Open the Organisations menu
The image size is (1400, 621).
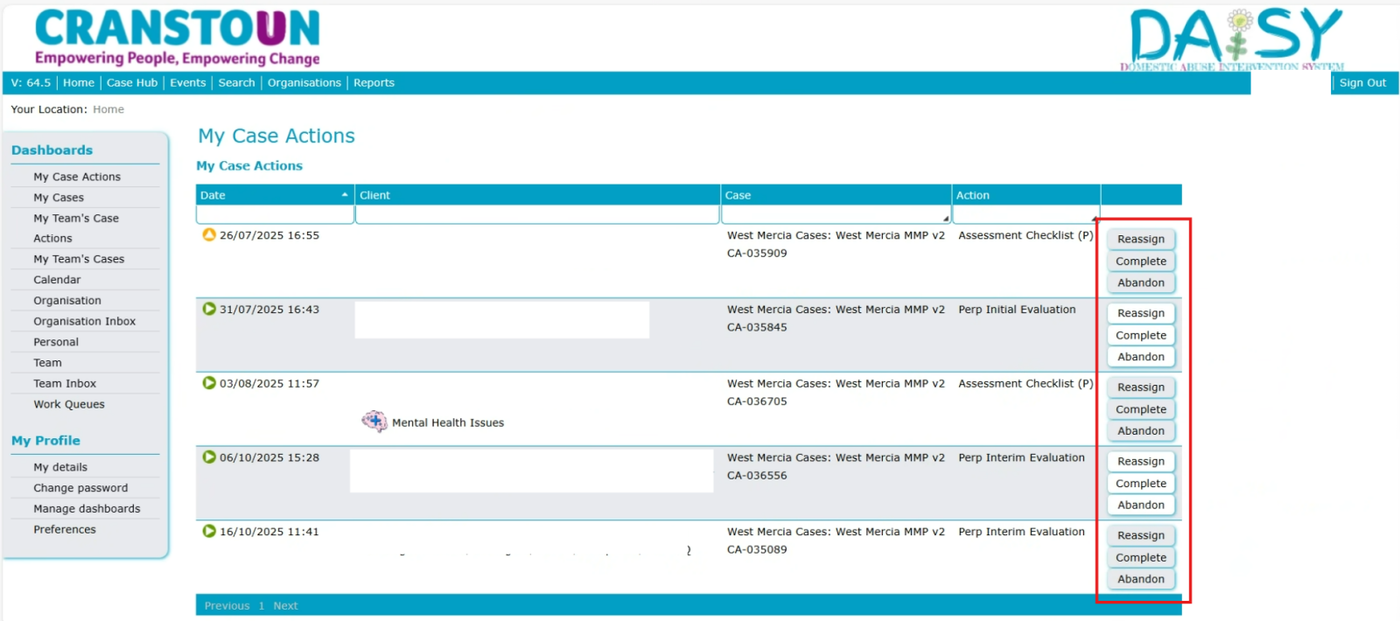pos(304,83)
